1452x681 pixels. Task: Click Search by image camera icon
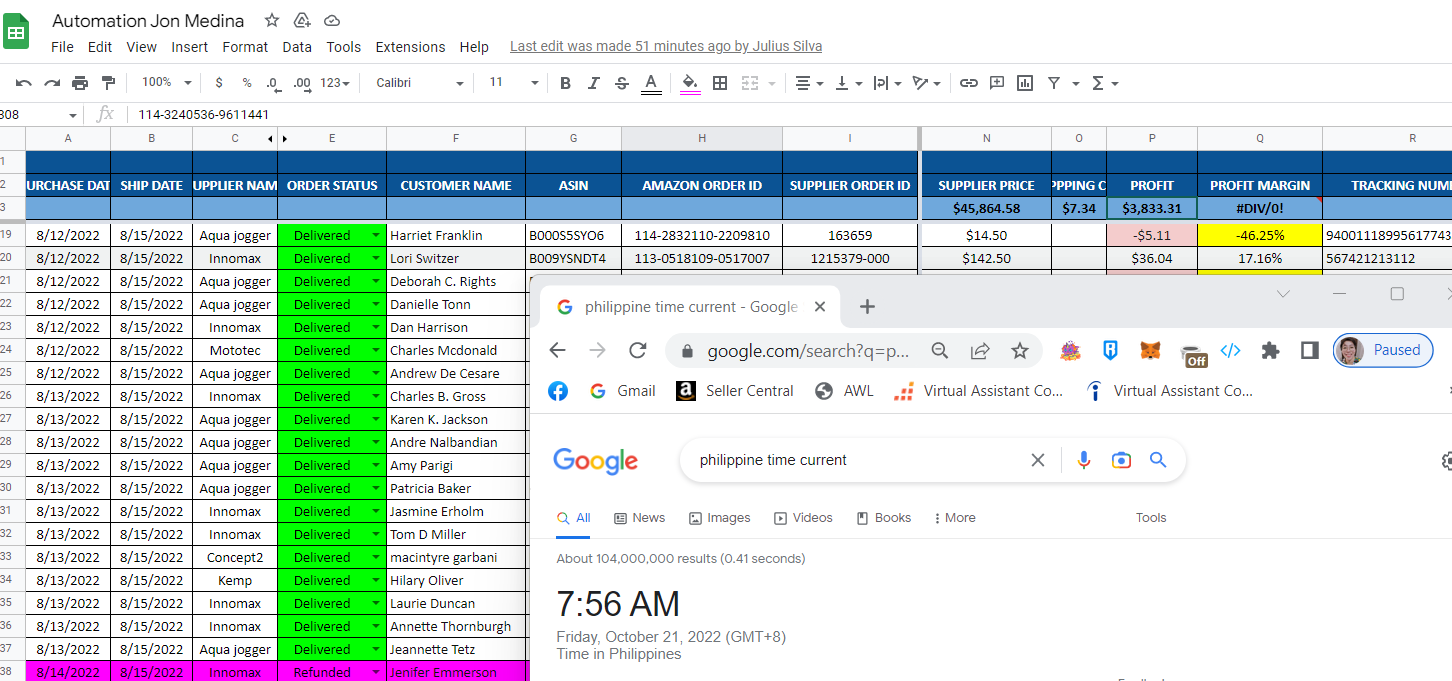1121,460
